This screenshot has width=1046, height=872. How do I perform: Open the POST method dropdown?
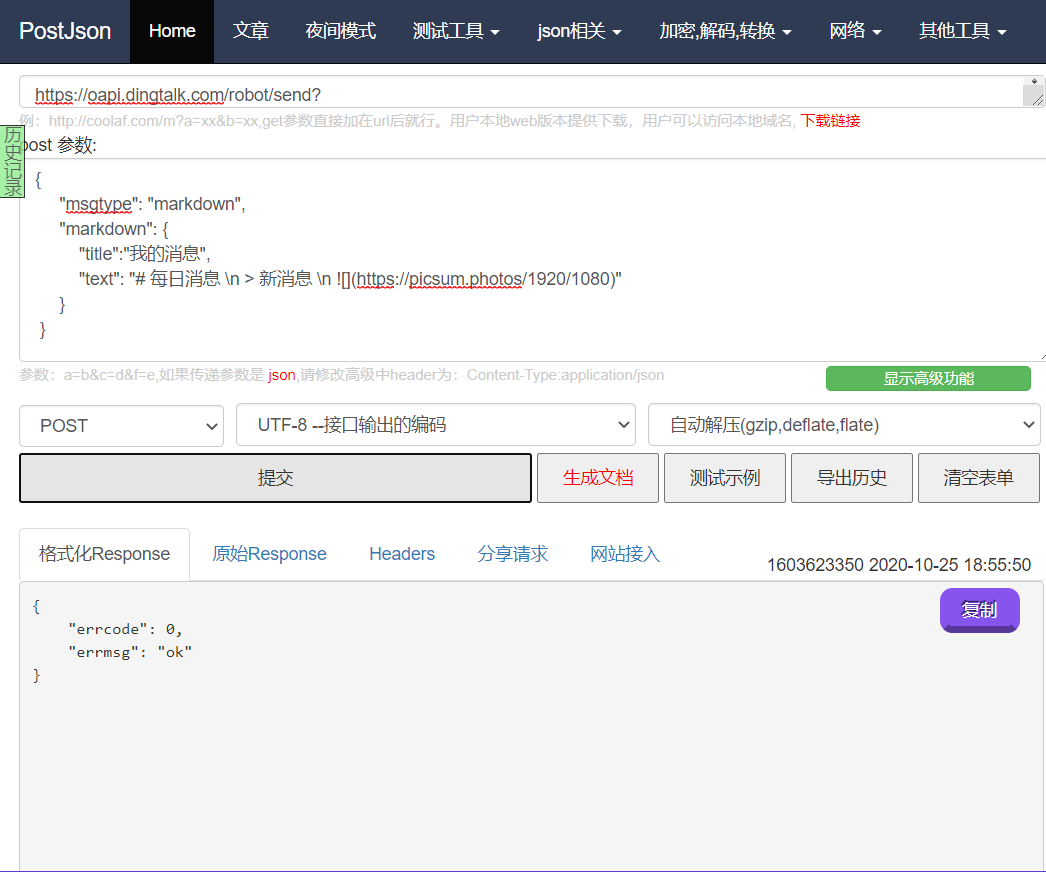coord(121,426)
